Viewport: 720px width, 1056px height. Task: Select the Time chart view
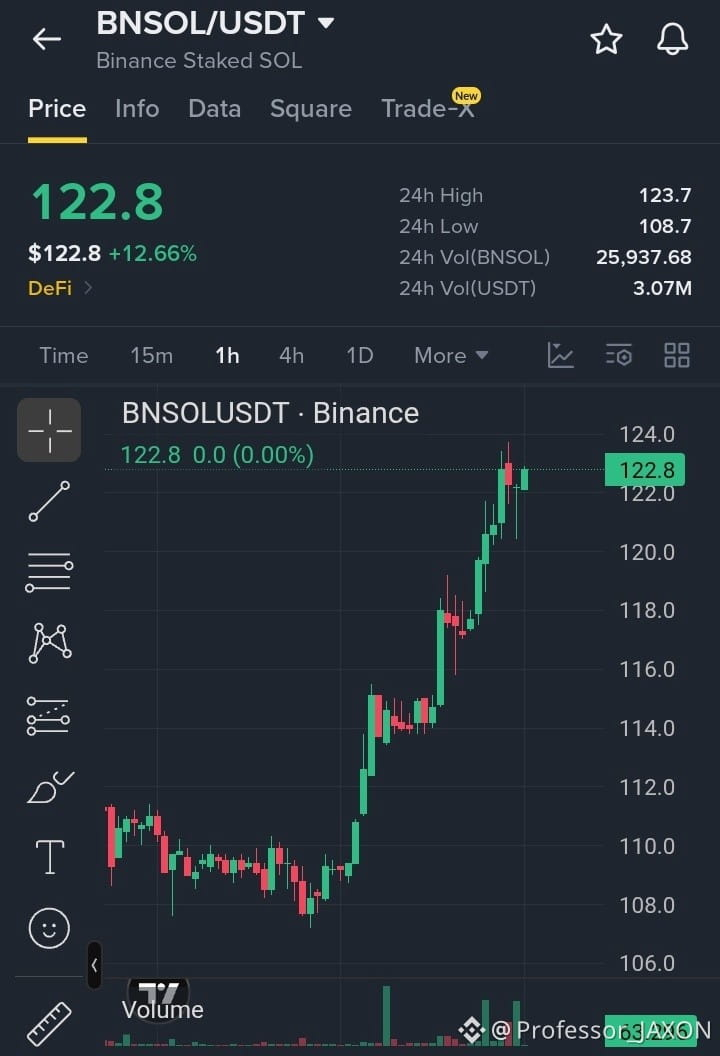(x=64, y=355)
